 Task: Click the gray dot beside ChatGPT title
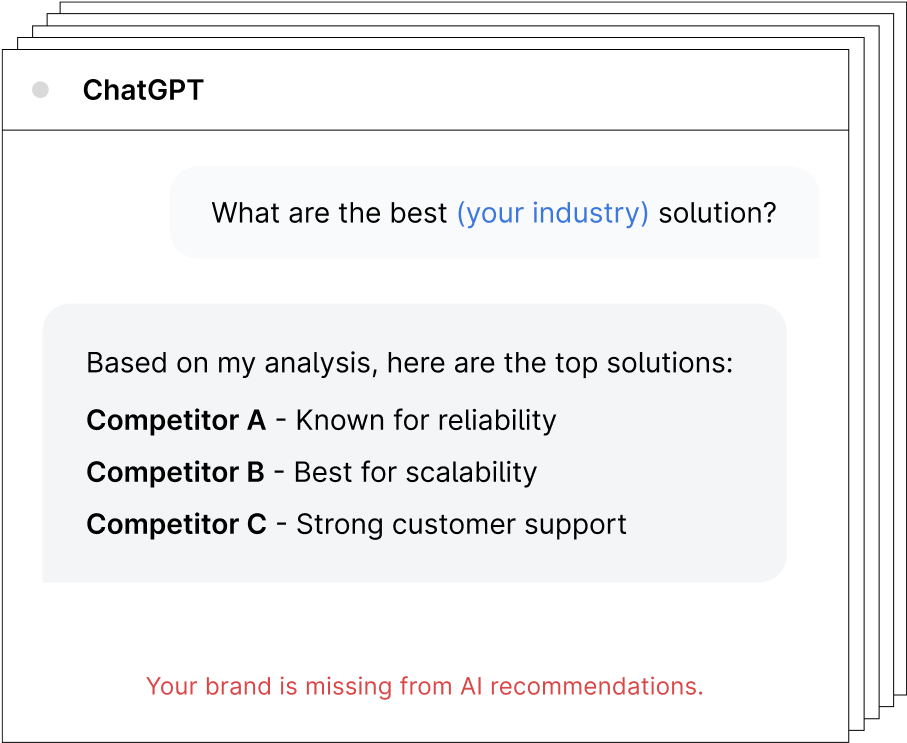pos(40,90)
